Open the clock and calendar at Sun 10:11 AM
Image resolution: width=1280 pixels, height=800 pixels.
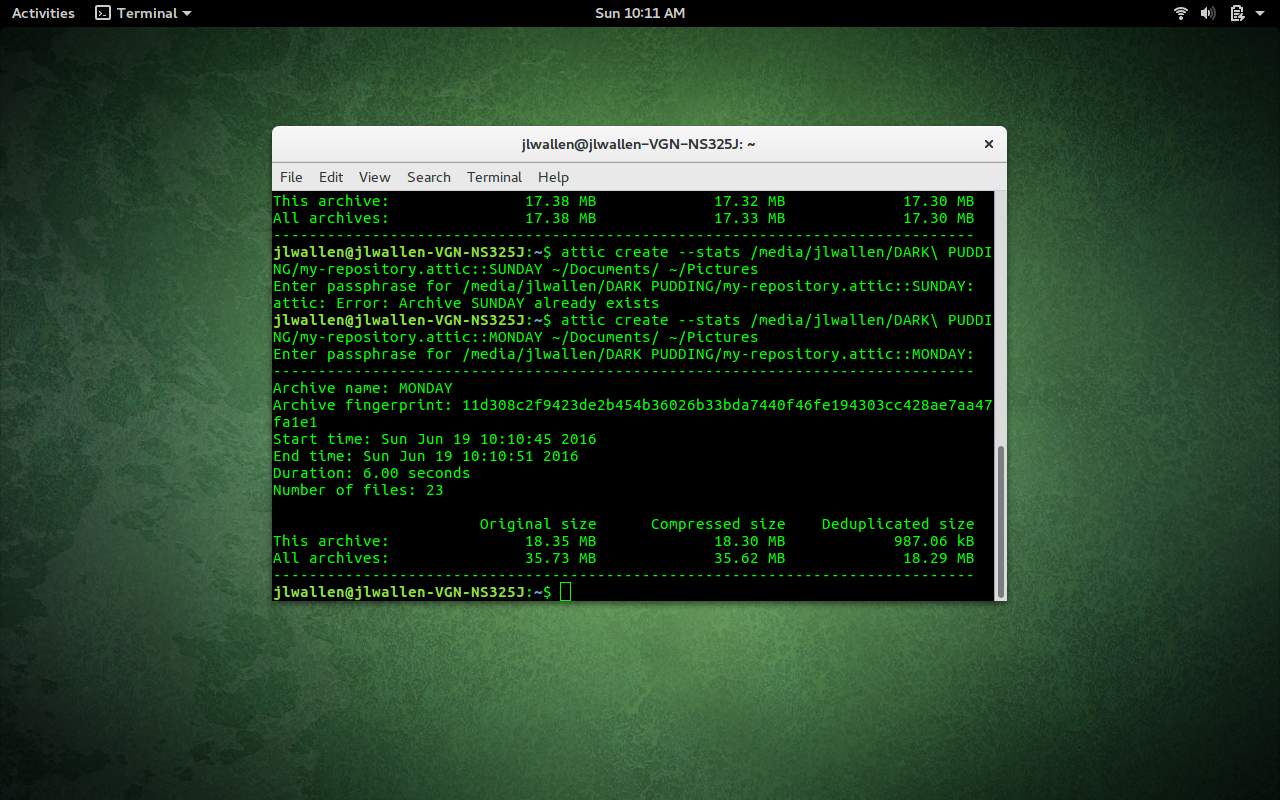640,13
